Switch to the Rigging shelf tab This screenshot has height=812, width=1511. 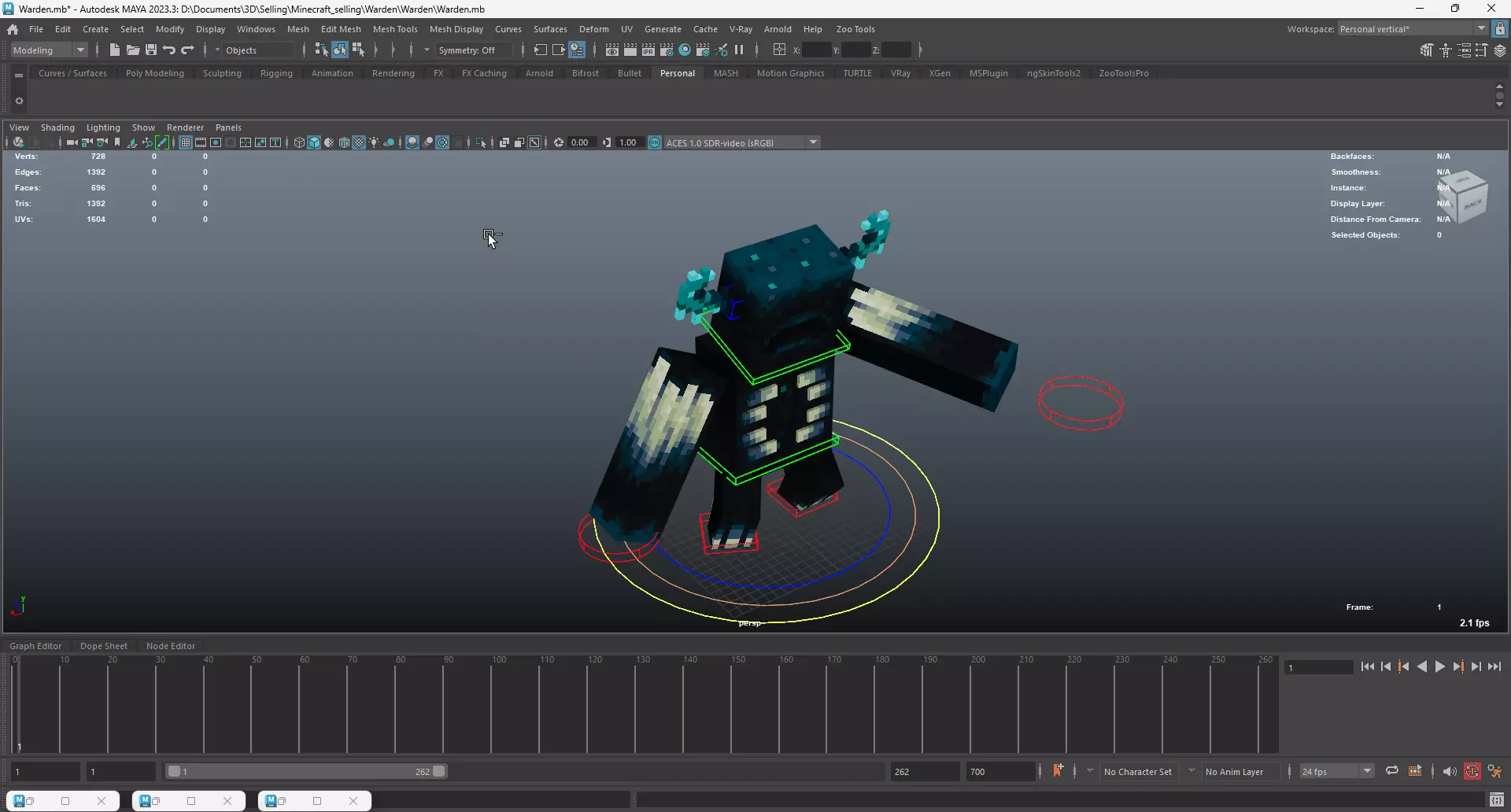tap(276, 73)
